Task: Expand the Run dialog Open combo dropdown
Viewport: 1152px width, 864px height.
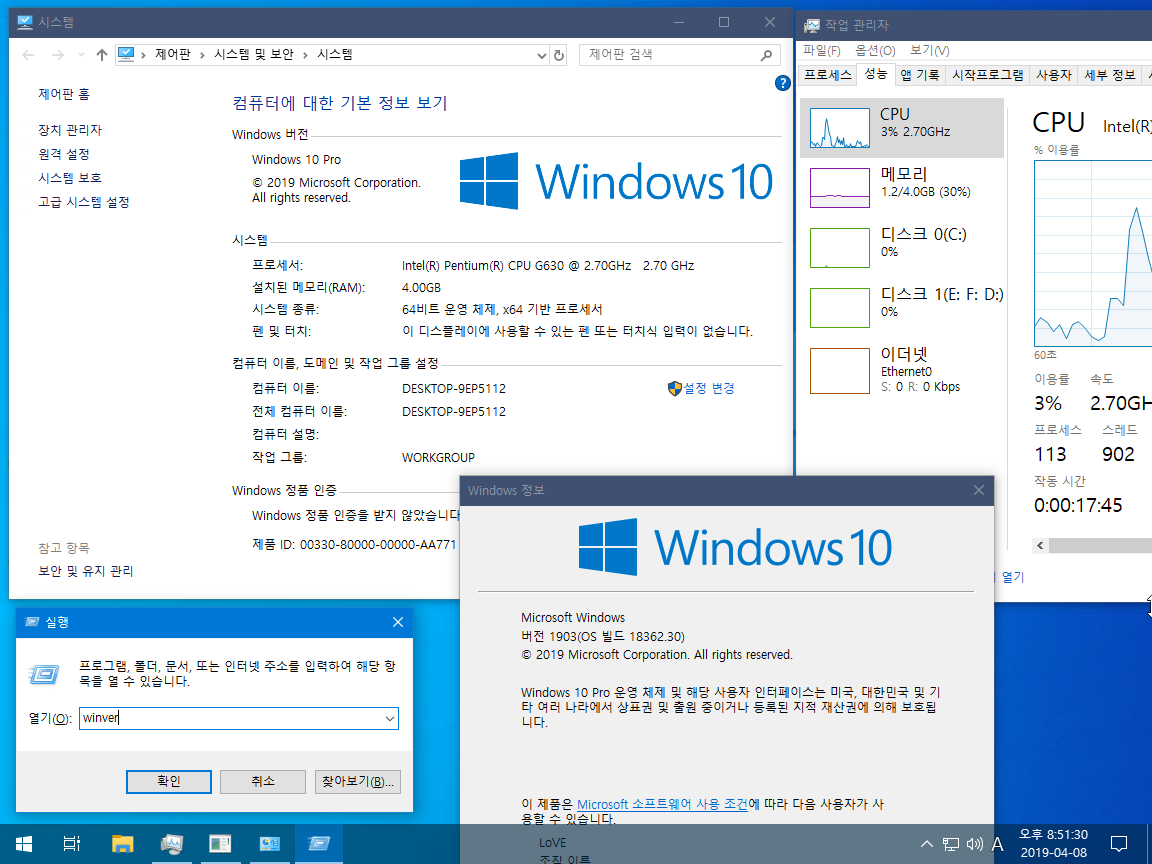Action: 390,719
